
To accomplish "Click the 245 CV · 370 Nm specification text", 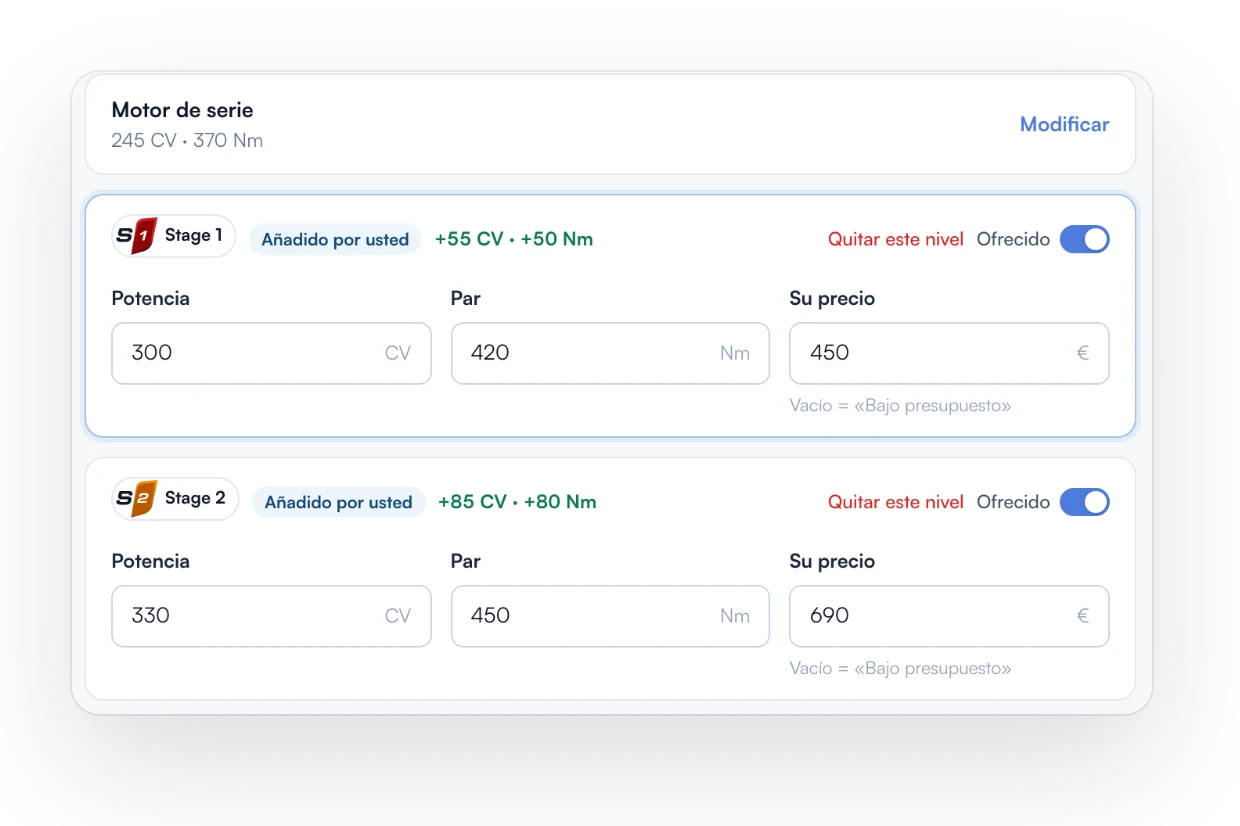I will coord(187,141).
